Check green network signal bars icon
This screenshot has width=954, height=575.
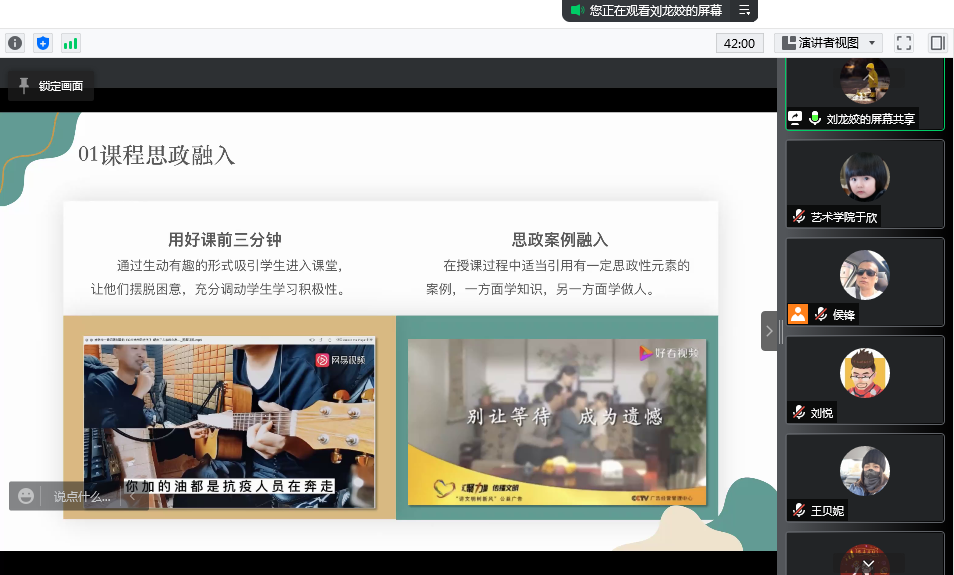coord(71,43)
